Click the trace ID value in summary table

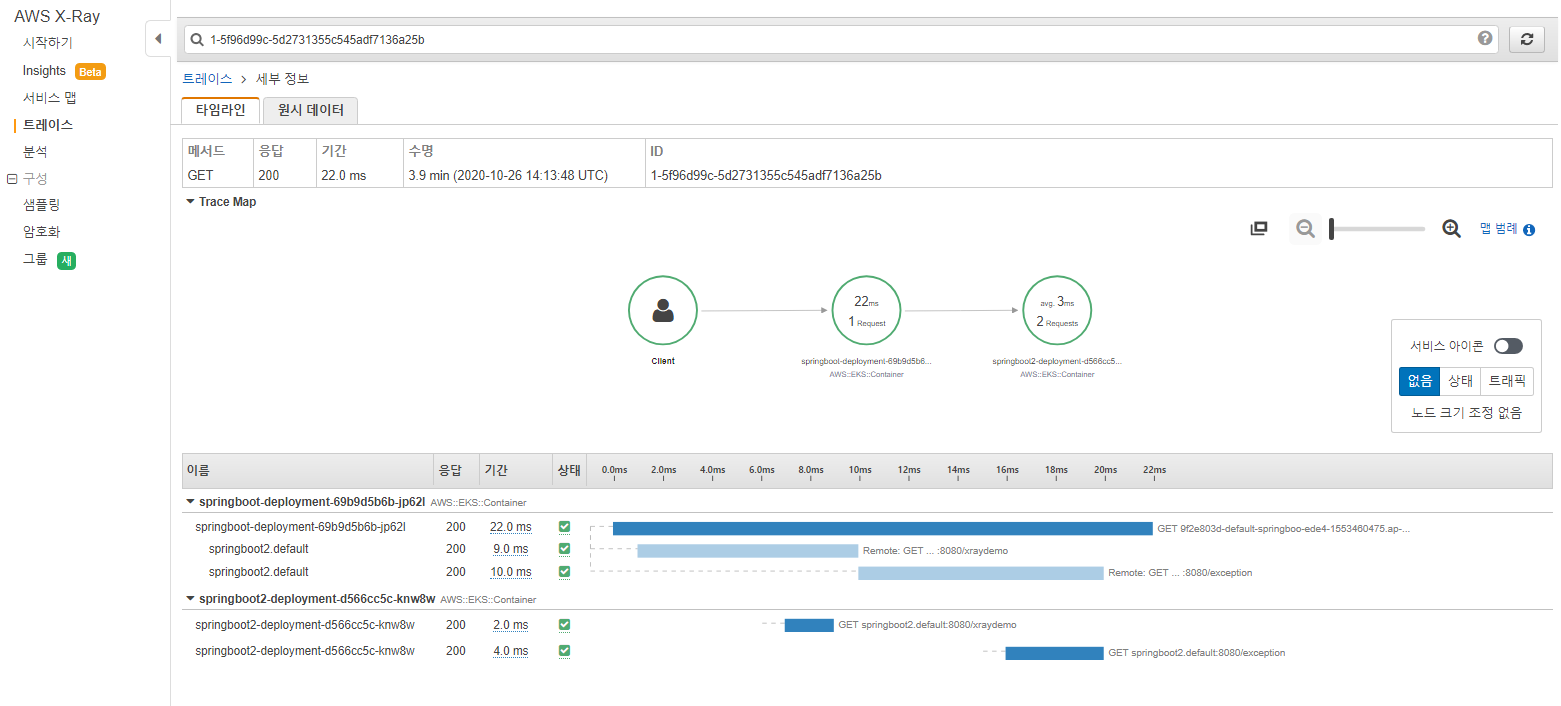pyautogui.click(x=766, y=175)
